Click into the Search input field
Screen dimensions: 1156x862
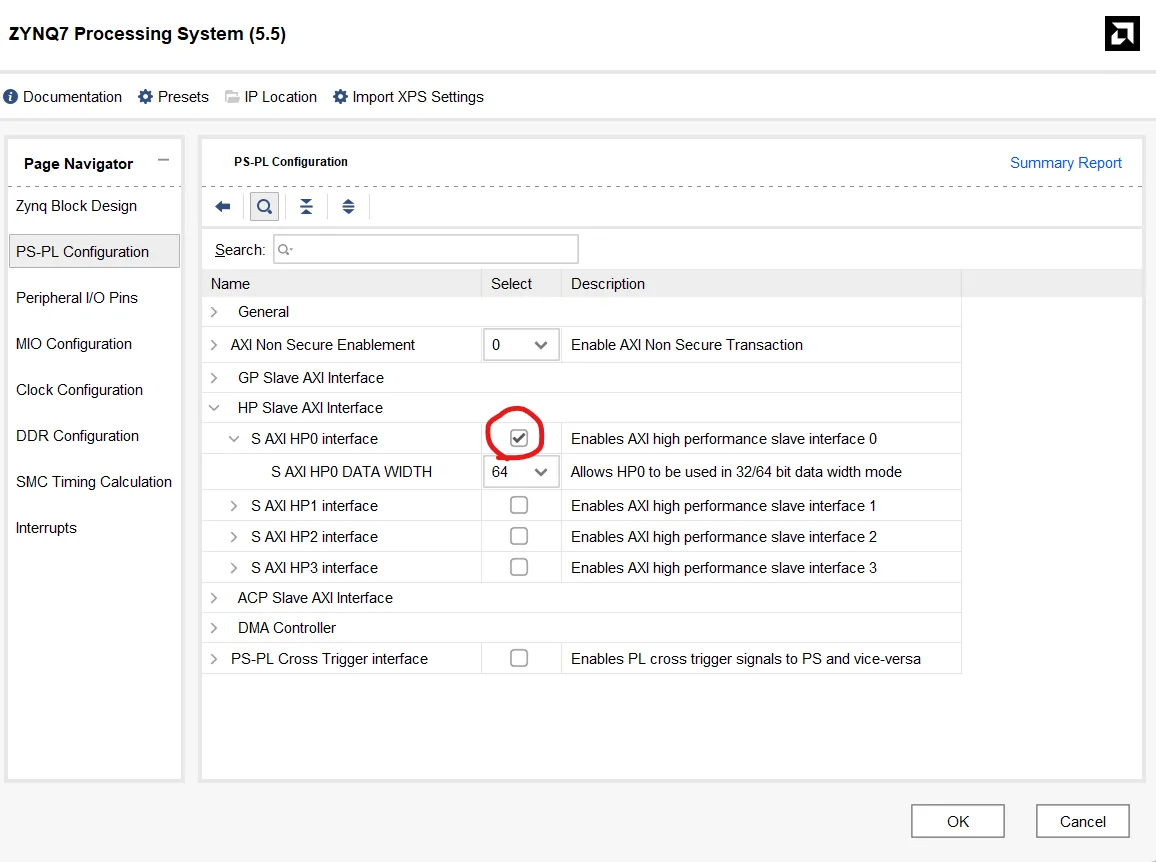click(425, 249)
